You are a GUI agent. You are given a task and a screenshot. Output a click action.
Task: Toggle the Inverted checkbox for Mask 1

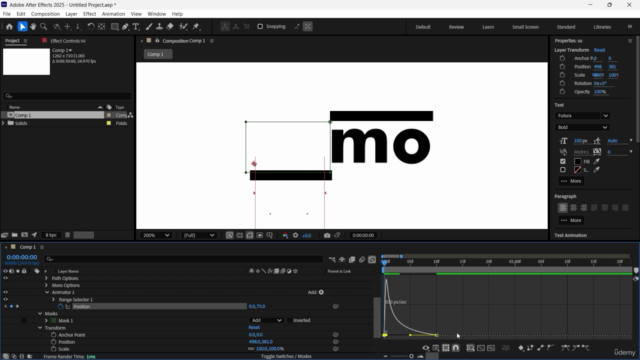click(290, 320)
